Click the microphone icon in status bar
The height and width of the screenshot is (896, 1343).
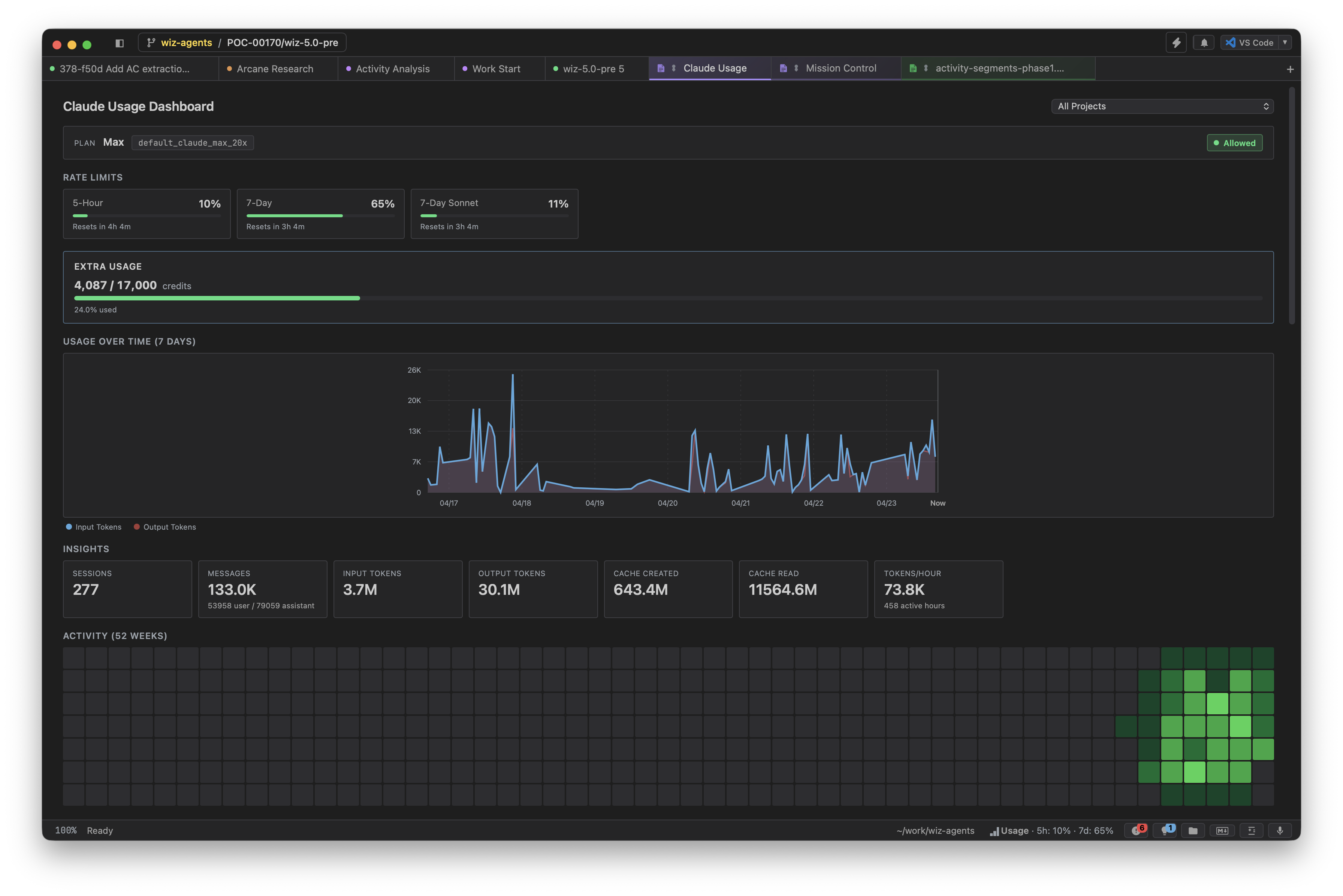click(1280, 830)
